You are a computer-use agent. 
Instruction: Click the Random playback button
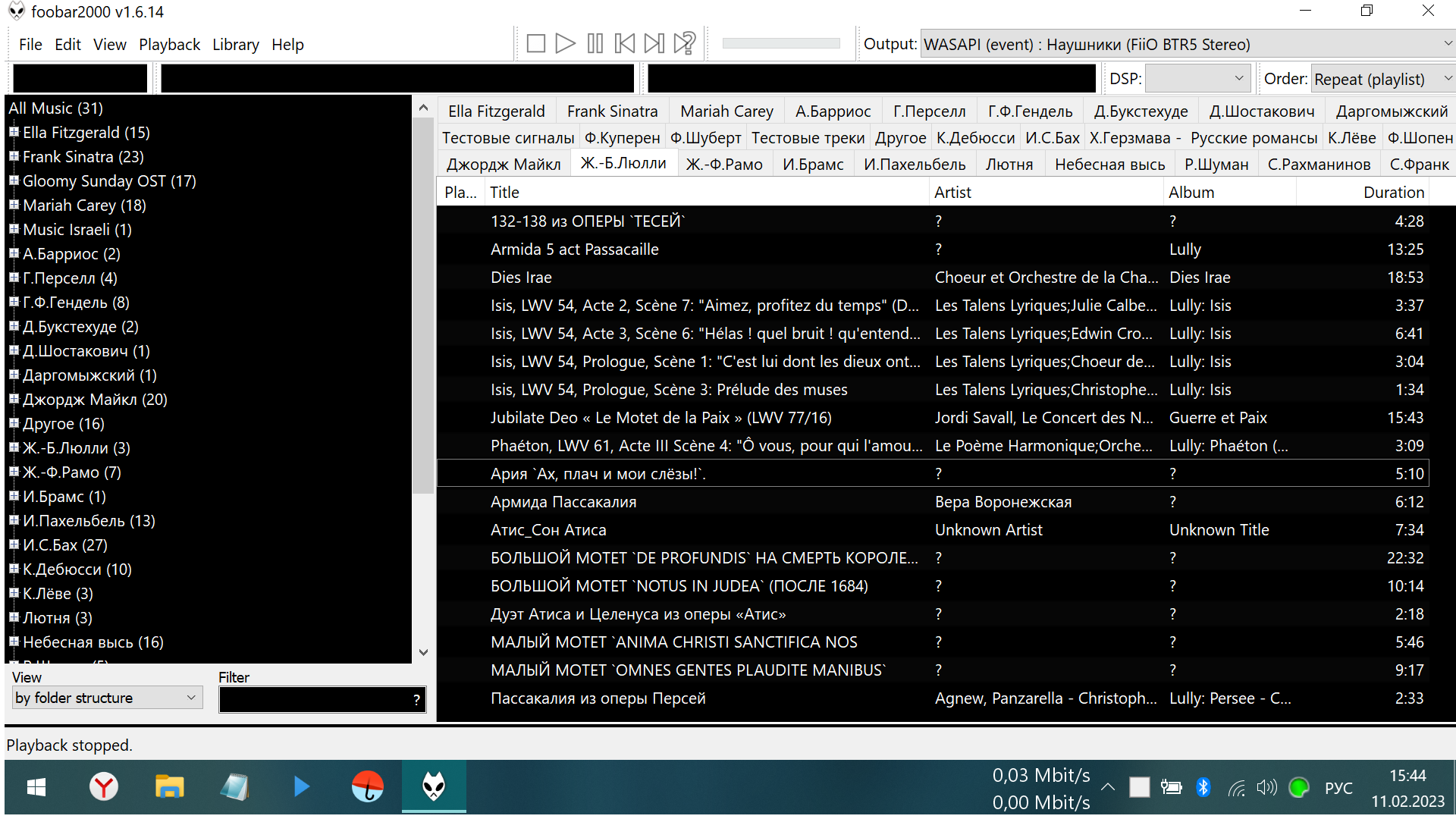tap(684, 43)
